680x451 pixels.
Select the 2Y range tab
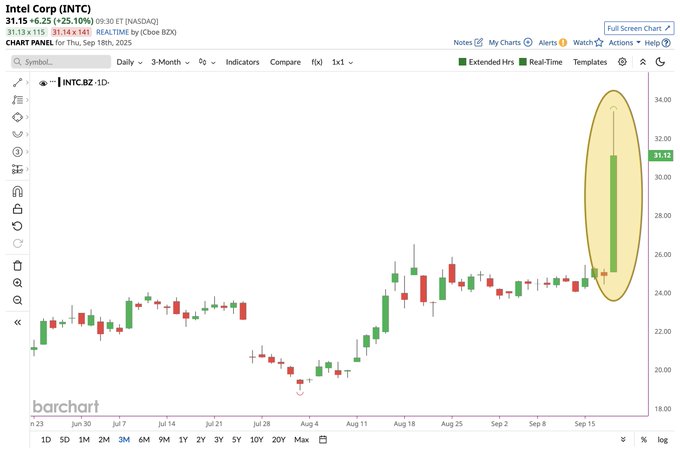[201, 439]
